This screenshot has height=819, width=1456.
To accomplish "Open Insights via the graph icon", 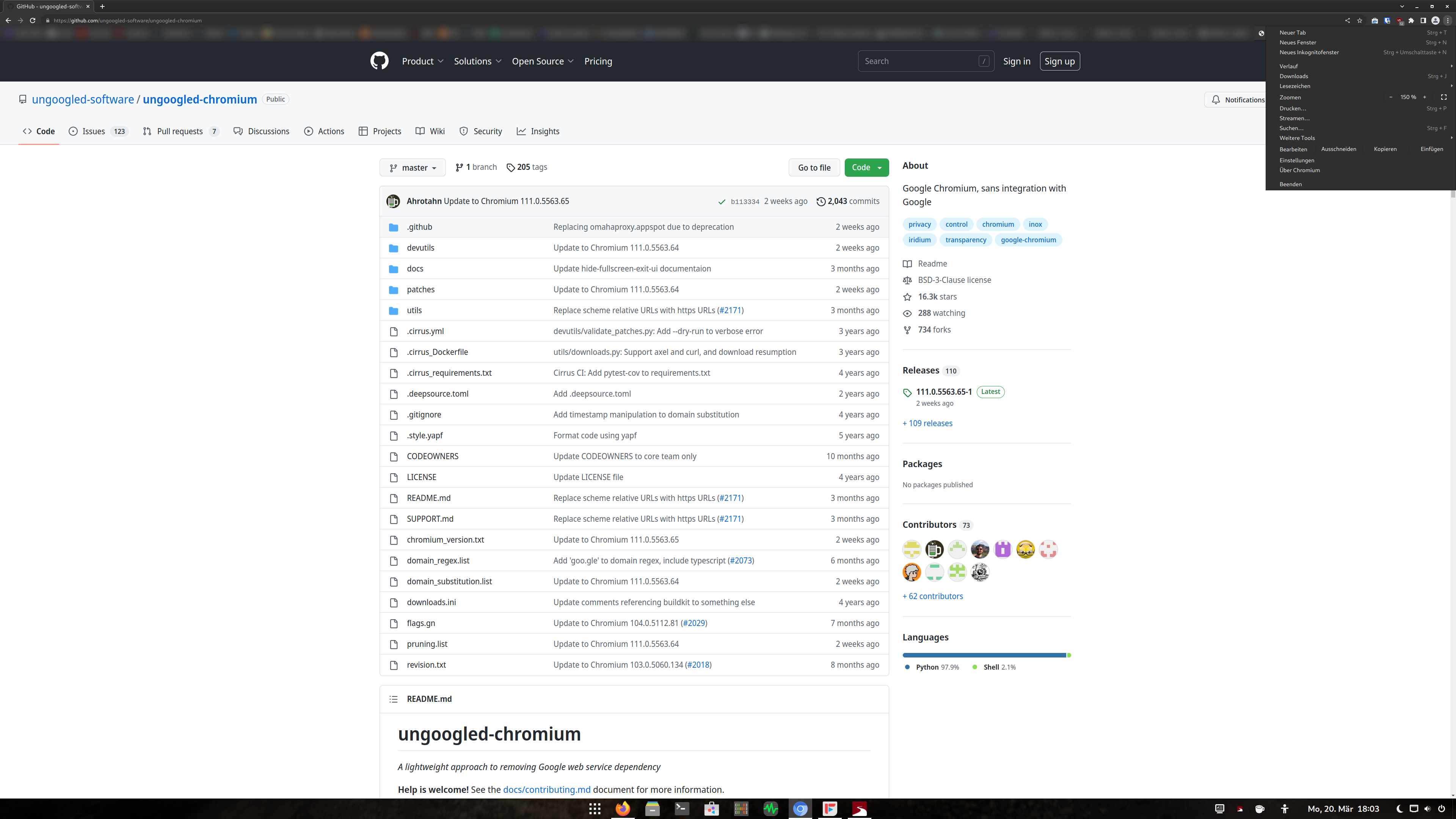I will (521, 130).
